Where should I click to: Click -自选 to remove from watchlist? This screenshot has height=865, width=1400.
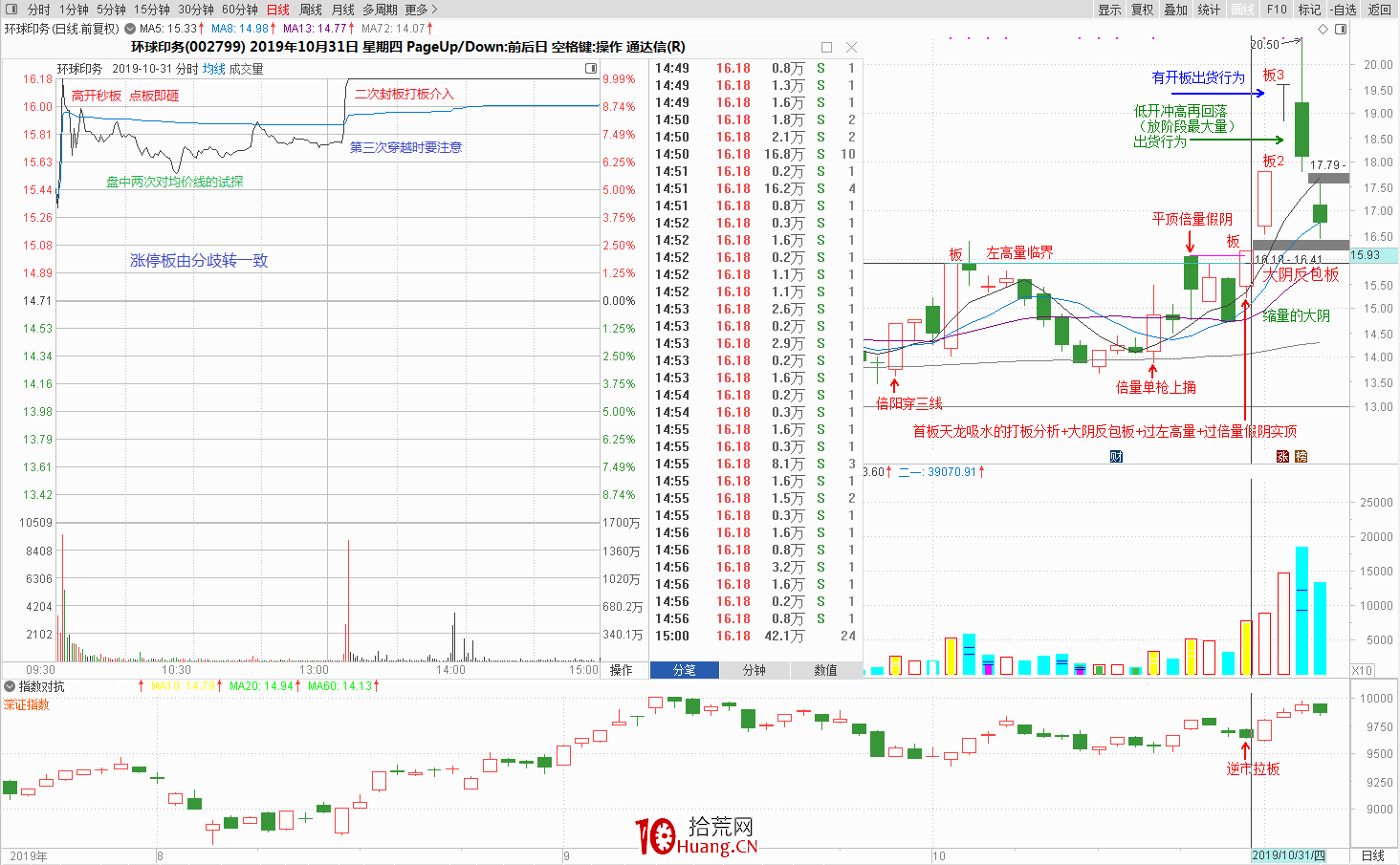click(x=1344, y=9)
